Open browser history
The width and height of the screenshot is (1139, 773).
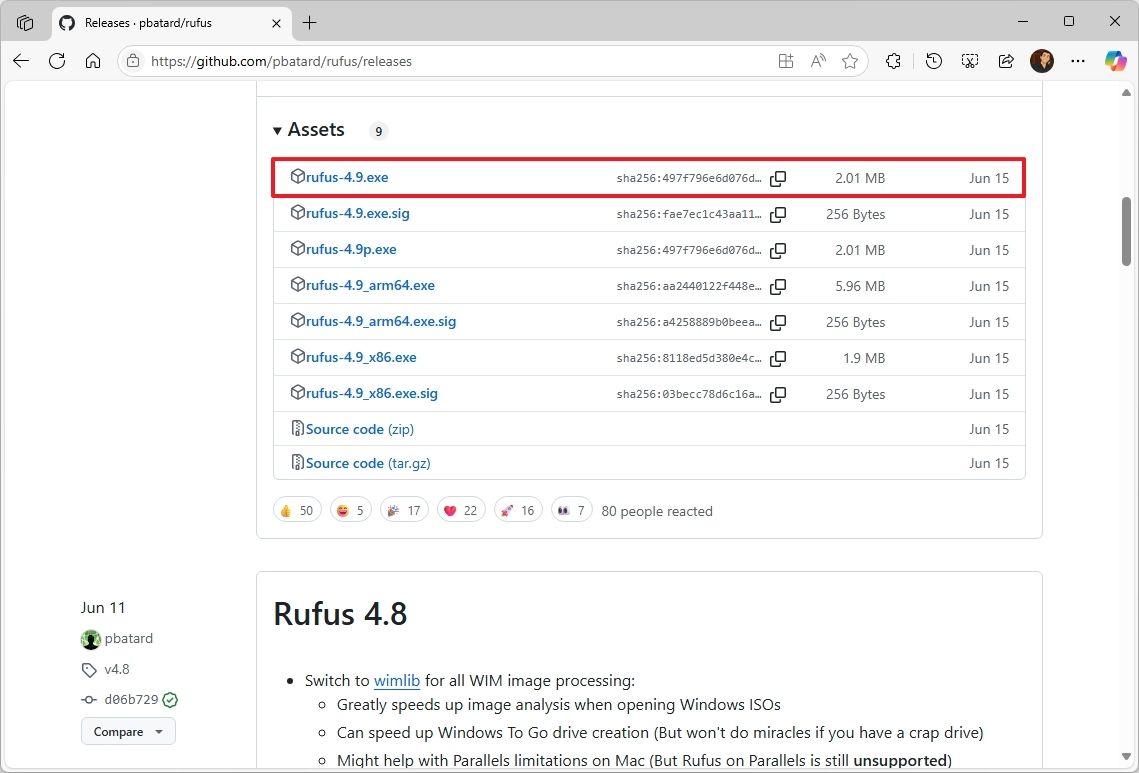point(933,61)
